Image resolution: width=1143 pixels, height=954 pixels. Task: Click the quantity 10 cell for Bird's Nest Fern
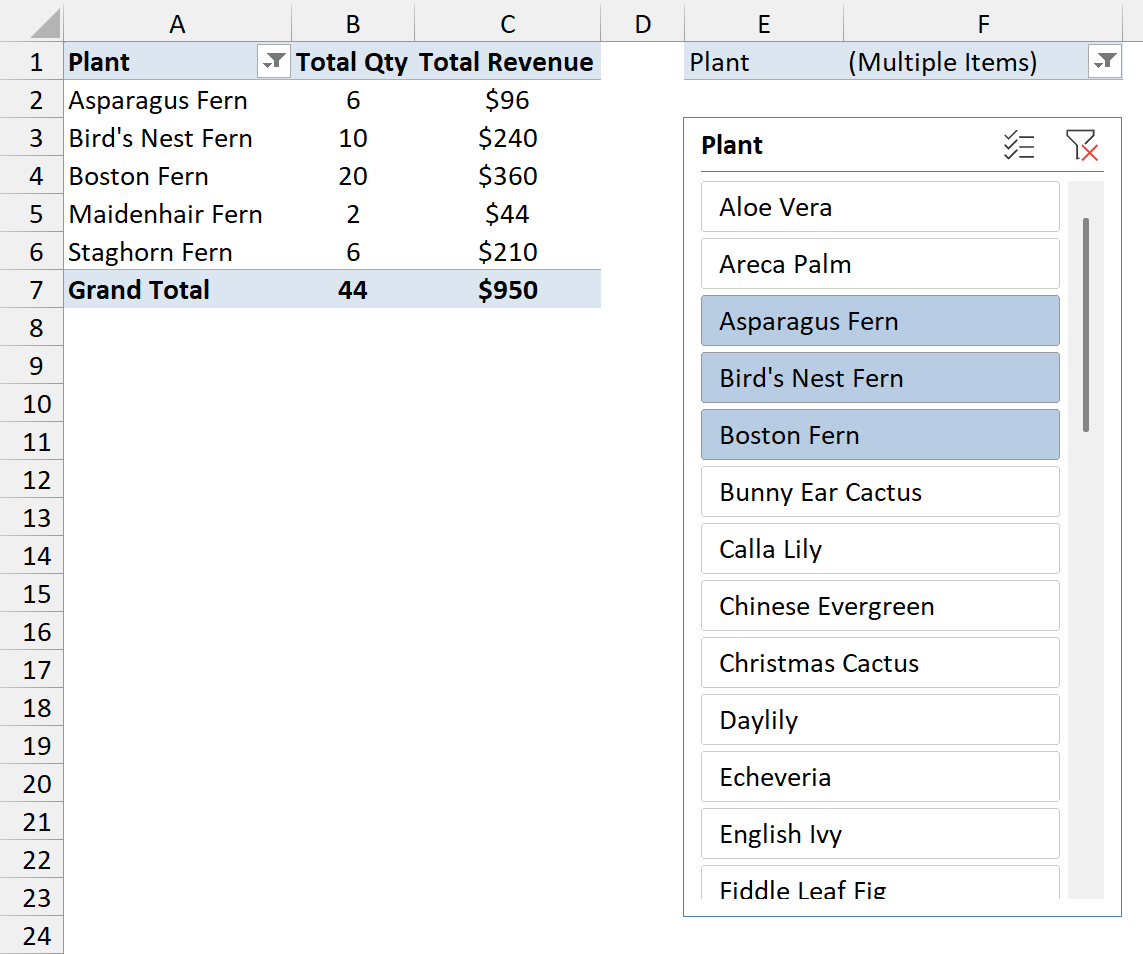pos(353,138)
